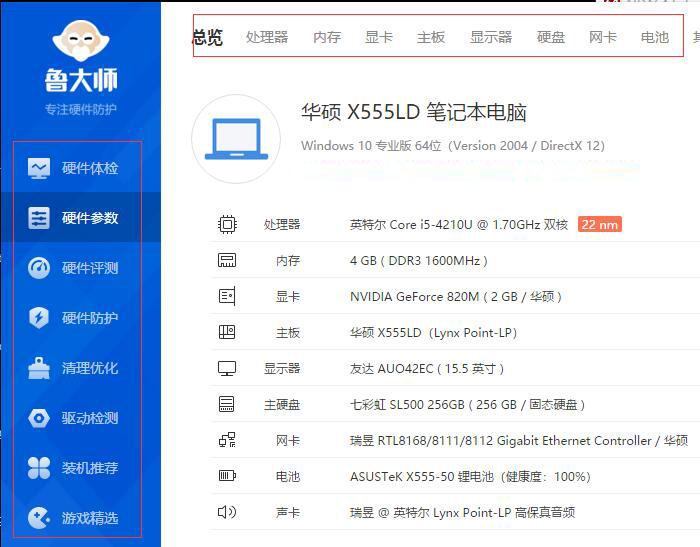
Task: Click 瑞昱 Lynx Point-LP 高保真音频 value
Action: pos(462,513)
